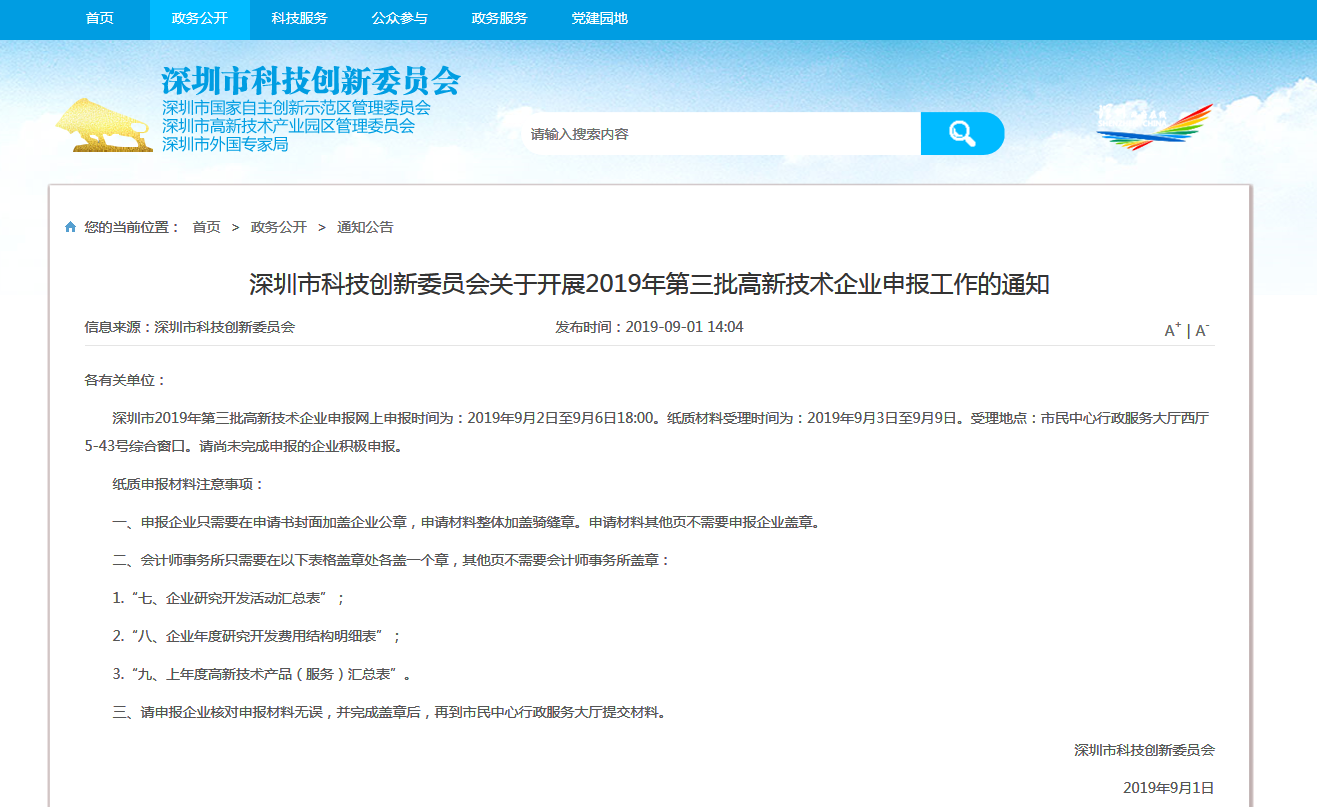Click the magnifying glass search icon
Screen dimensions: 1317x807
(x=961, y=132)
